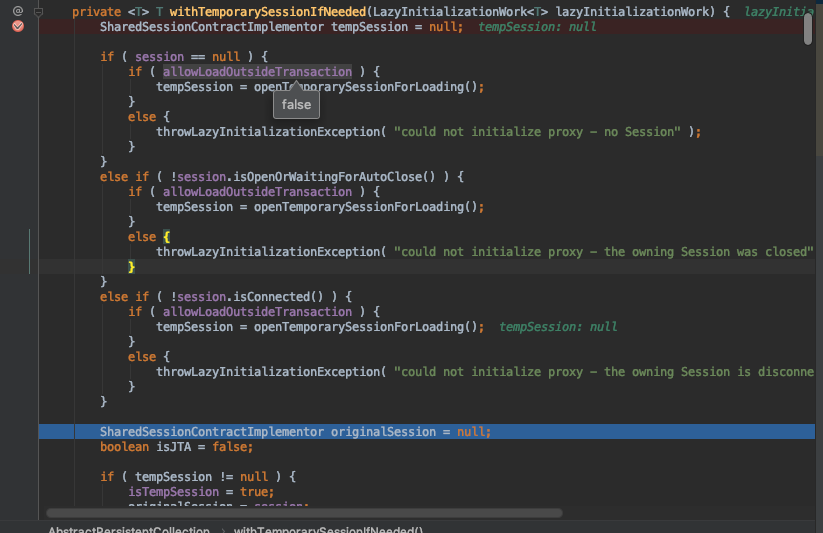823x533 pixels.
Task: Click the 'false' value tooltip
Action: click(x=296, y=104)
